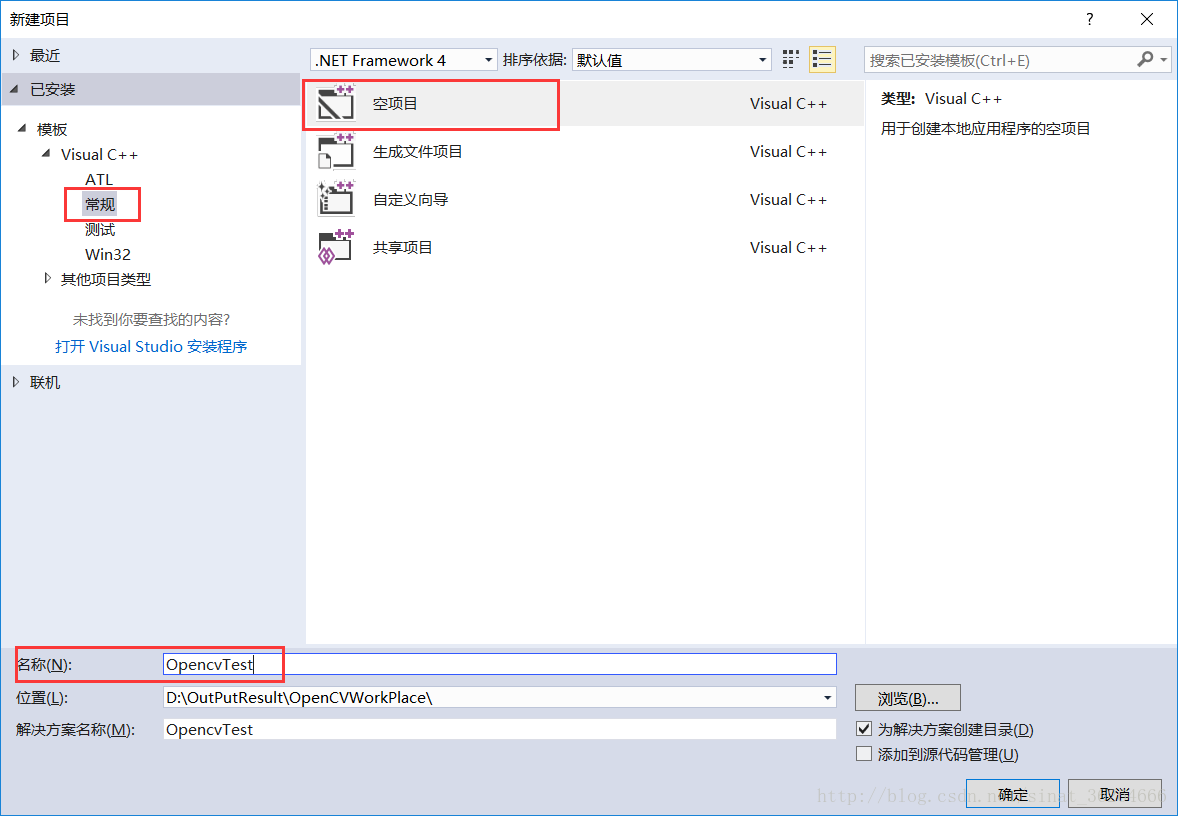
Task: Click the 最近 header label
Action: [x=45, y=55]
